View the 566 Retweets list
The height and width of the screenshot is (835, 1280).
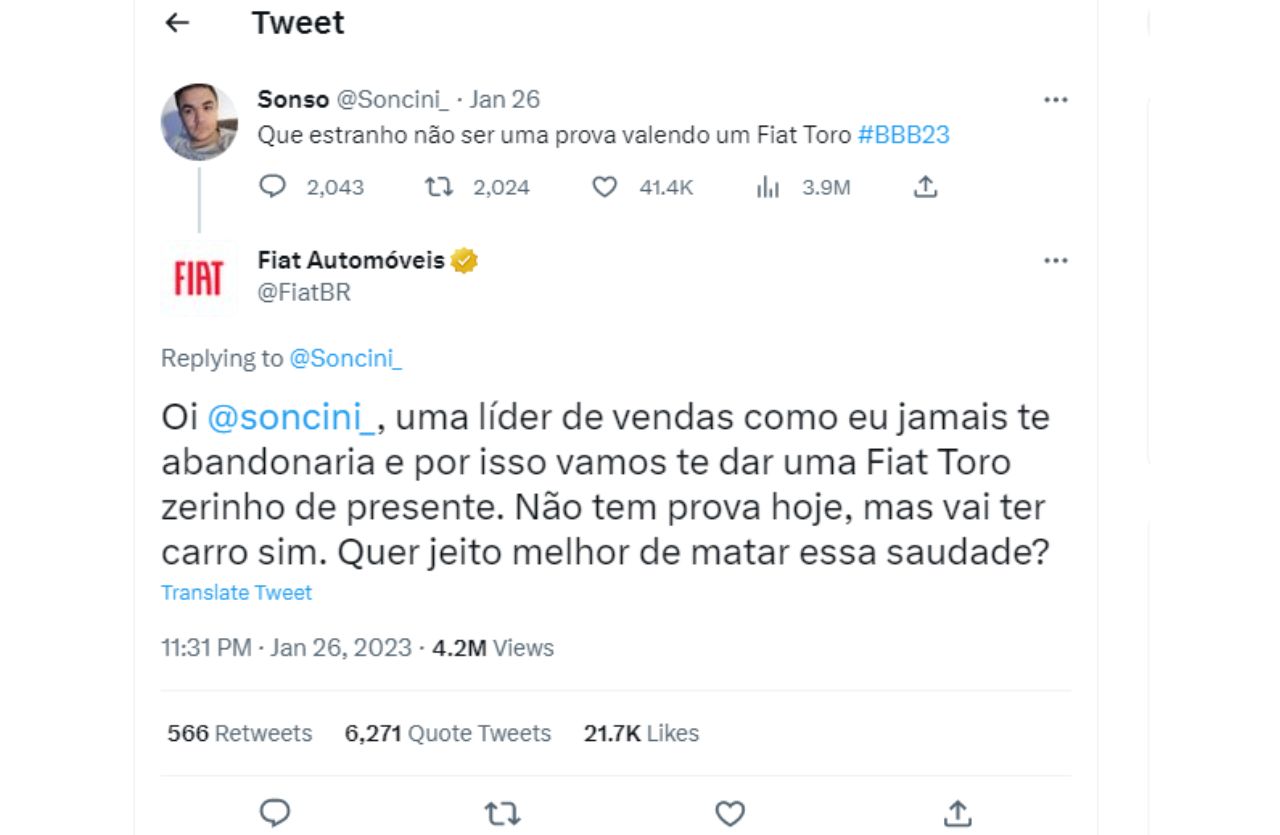click(x=239, y=733)
